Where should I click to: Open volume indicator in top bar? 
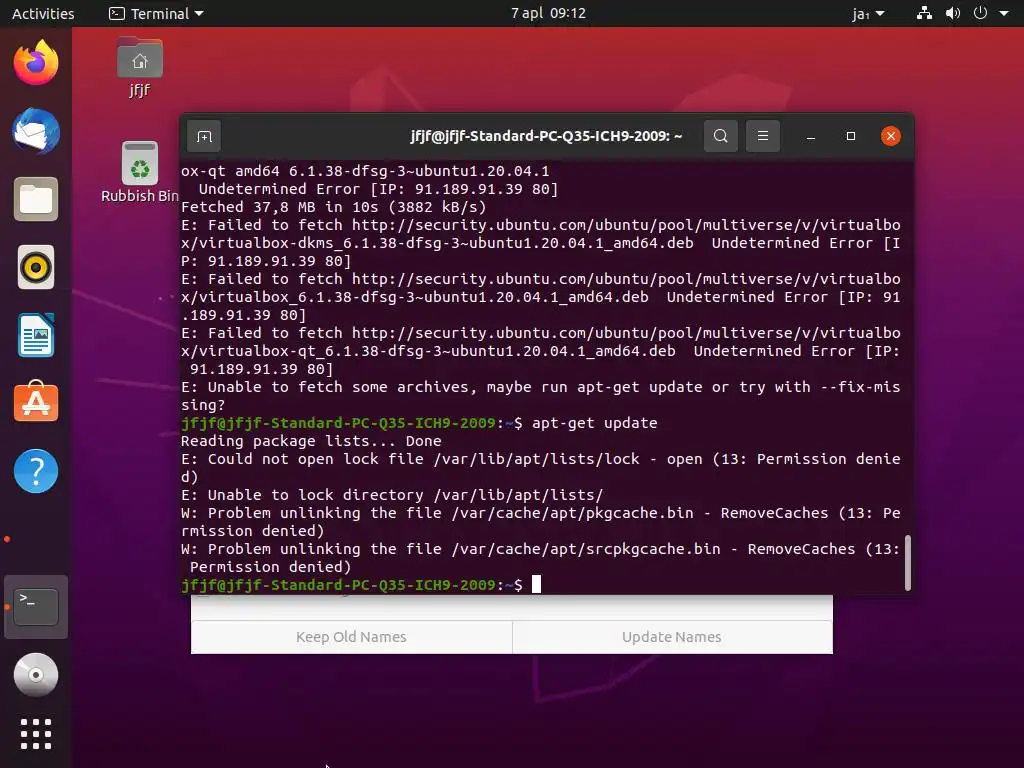tap(953, 13)
